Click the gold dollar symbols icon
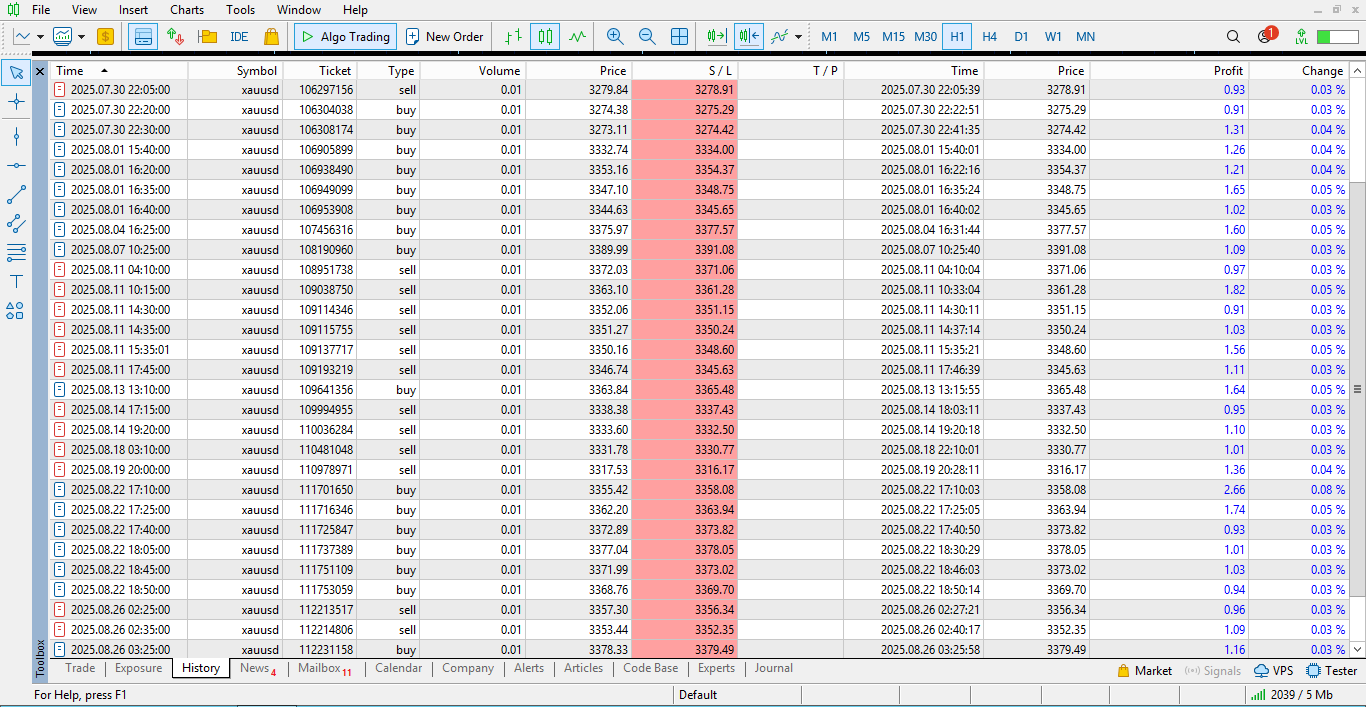The width and height of the screenshot is (1366, 707). pyautogui.click(x=105, y=37)
